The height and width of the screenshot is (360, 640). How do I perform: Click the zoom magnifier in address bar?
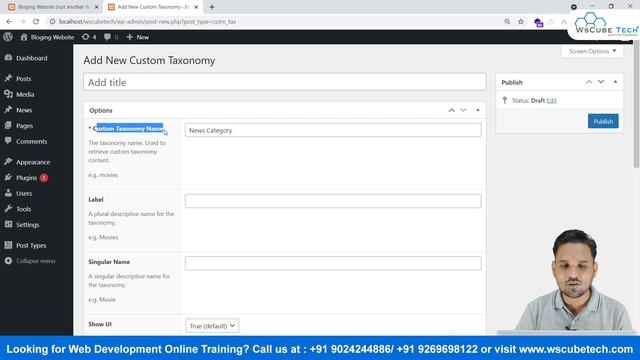[x=507, y=22]
